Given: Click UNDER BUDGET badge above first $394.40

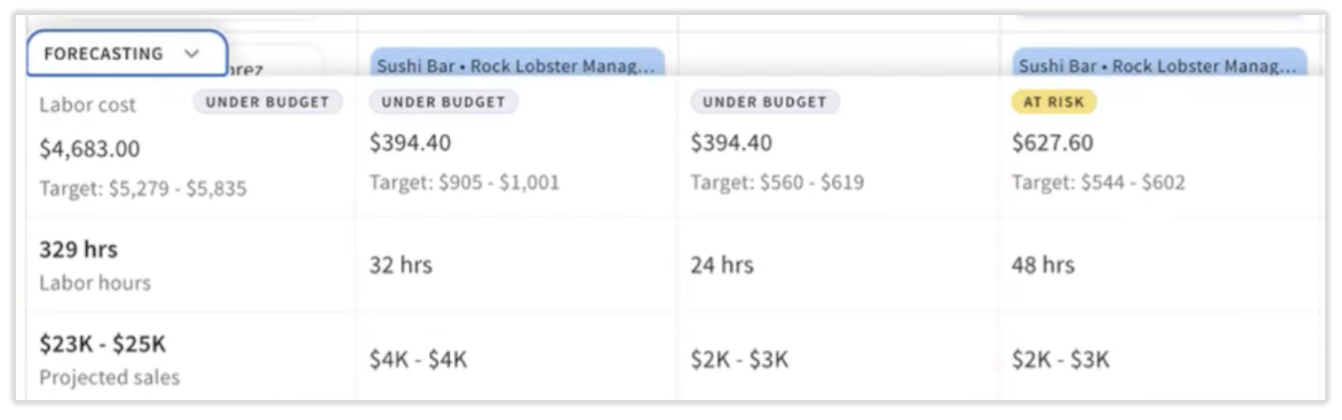Looking at the screenshot, I should (443, 101).
